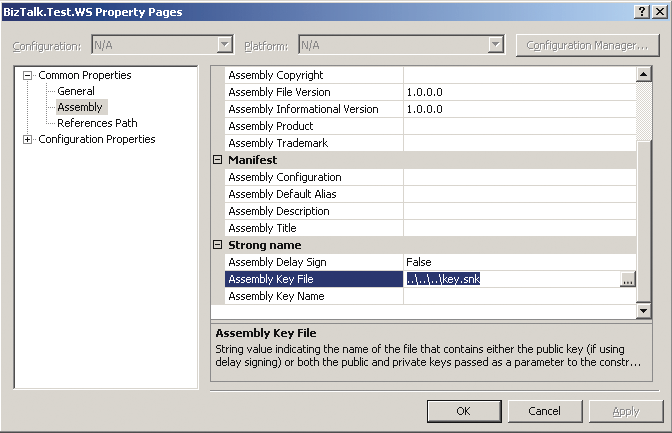Click scroll up arrow of property grid

pyautogui.click(x=643, y=75)
